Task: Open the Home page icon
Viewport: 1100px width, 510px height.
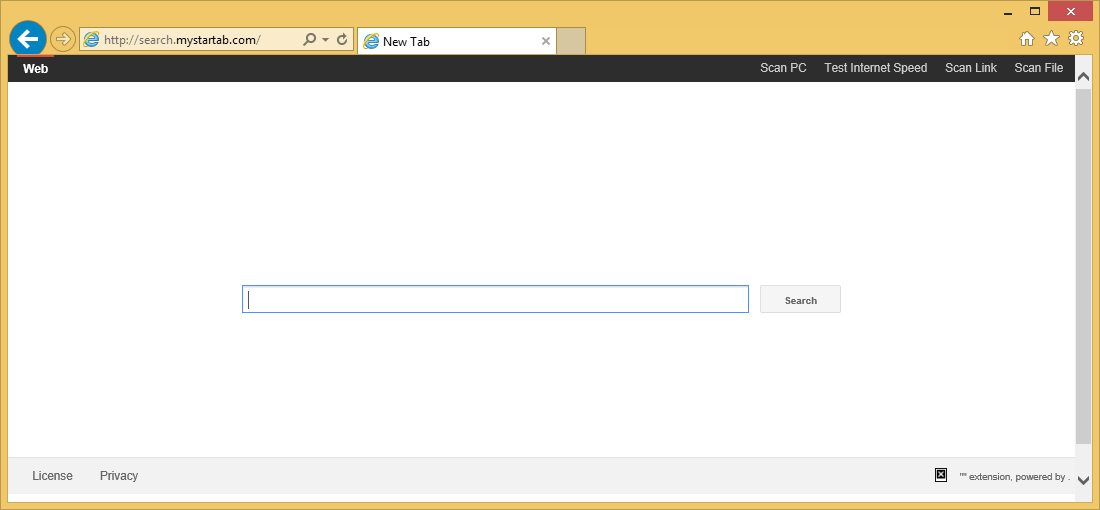Action: tap(1026, 39)
